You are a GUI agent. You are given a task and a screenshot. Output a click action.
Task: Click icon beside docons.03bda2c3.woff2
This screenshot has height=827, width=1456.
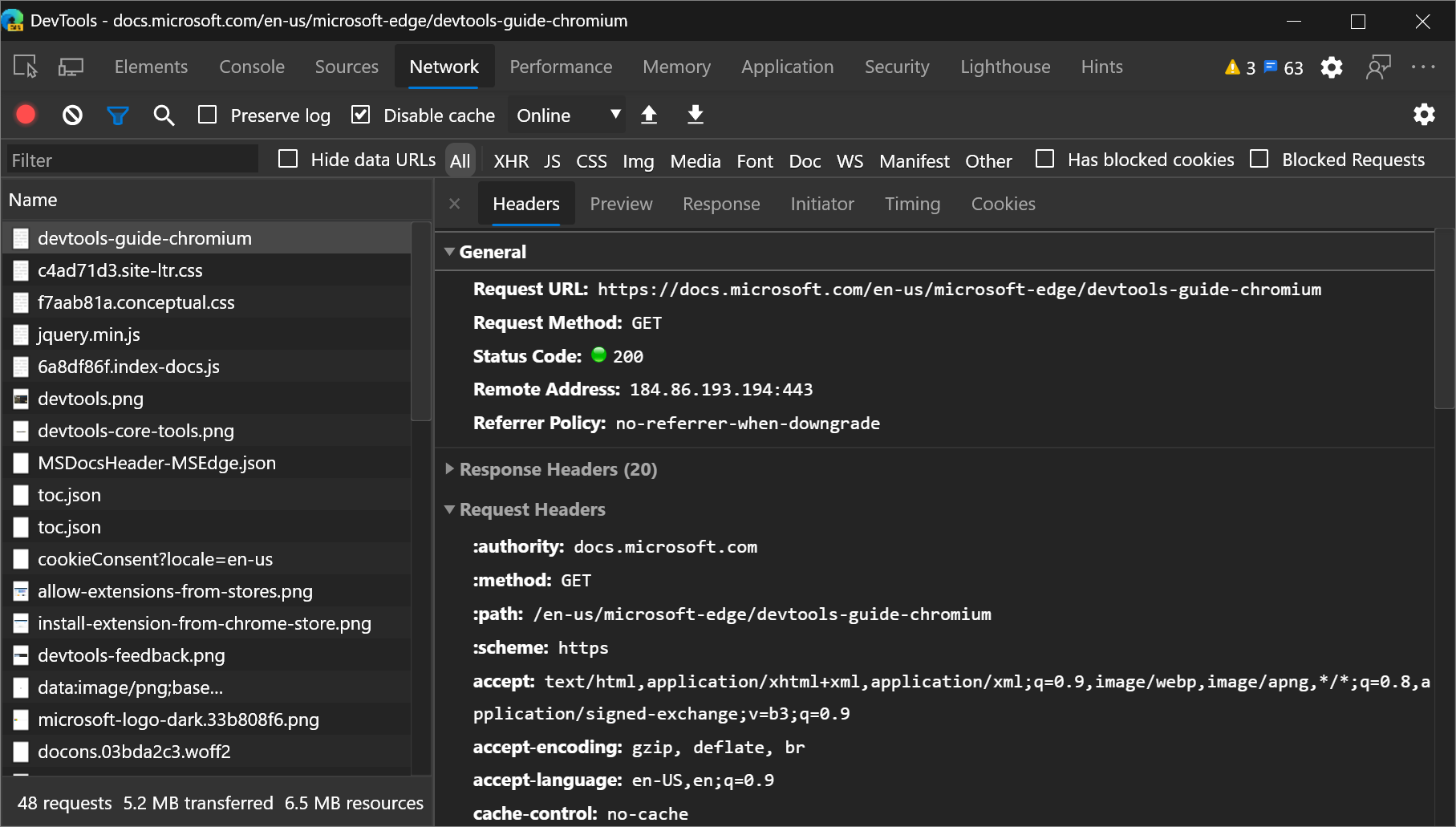point(21,752)
